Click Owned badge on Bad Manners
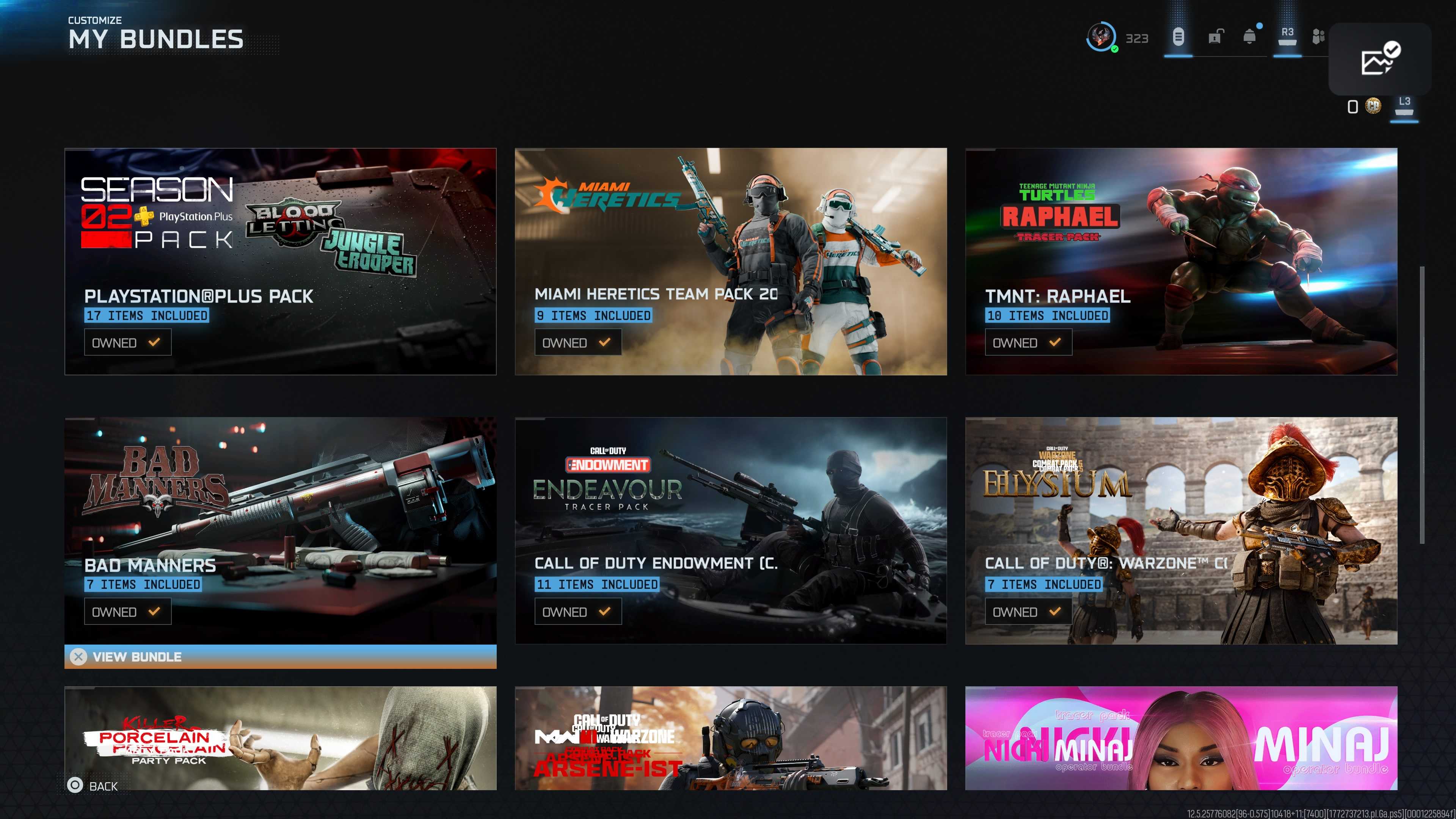 (128, 612)
